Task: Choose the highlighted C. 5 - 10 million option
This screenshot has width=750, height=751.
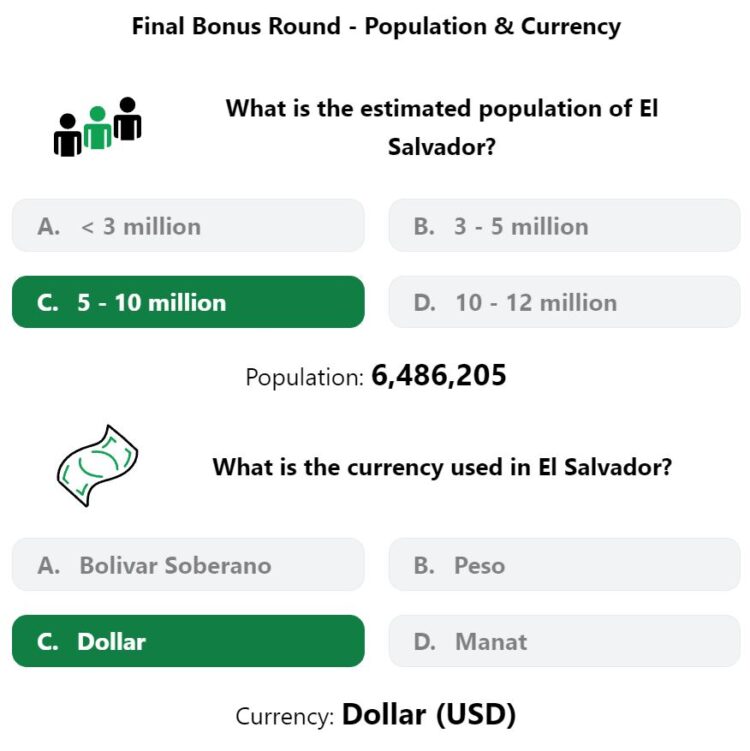Action: (188, 302)
